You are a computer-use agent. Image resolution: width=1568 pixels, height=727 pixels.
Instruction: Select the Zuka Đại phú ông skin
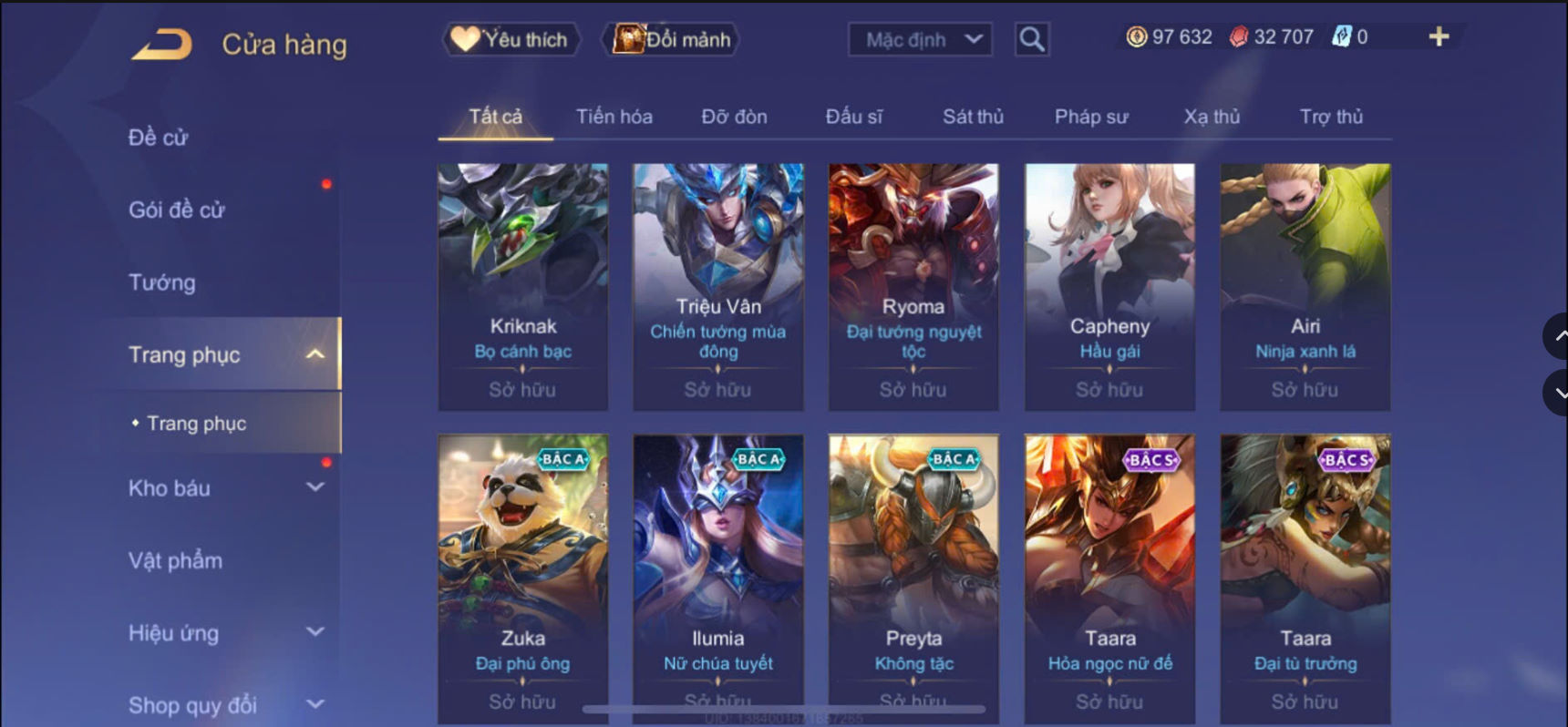point(522,579)
